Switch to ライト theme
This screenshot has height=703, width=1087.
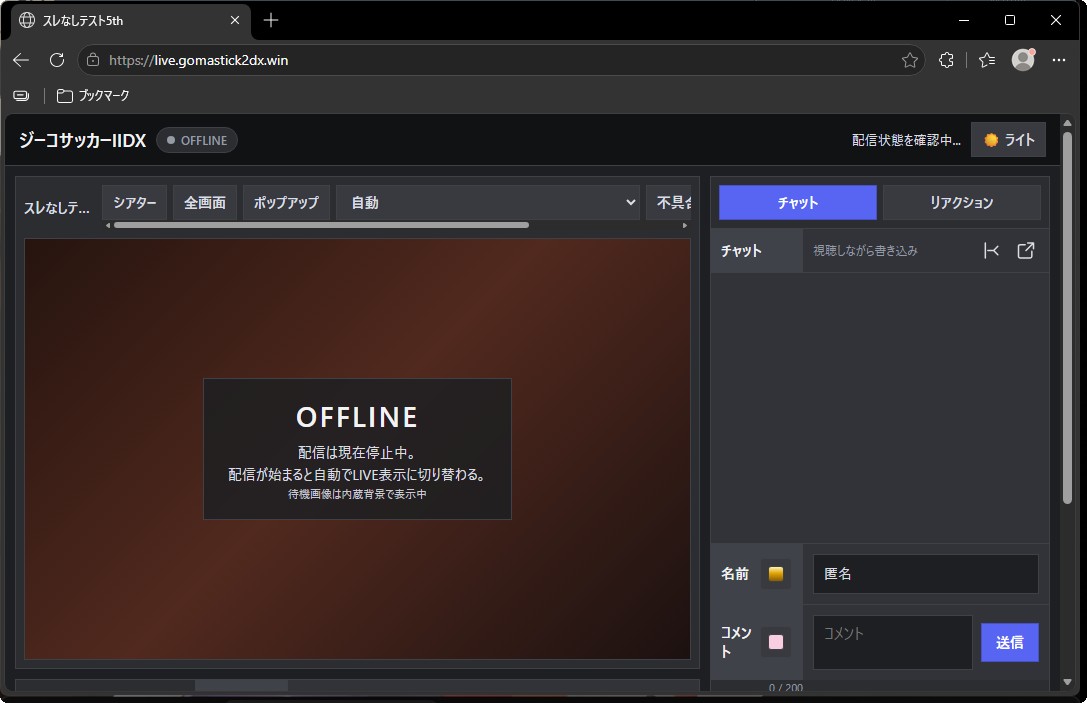tap(1008, 140)
